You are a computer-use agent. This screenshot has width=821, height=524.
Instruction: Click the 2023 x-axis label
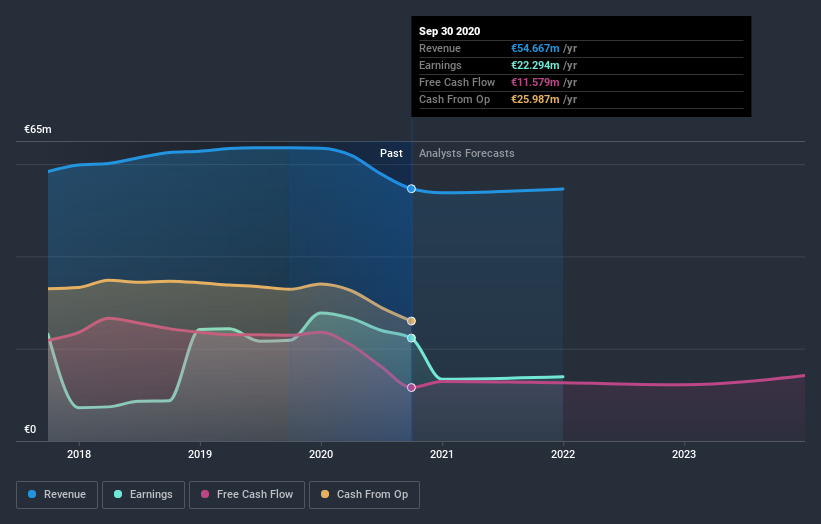[x=684, y=454]
